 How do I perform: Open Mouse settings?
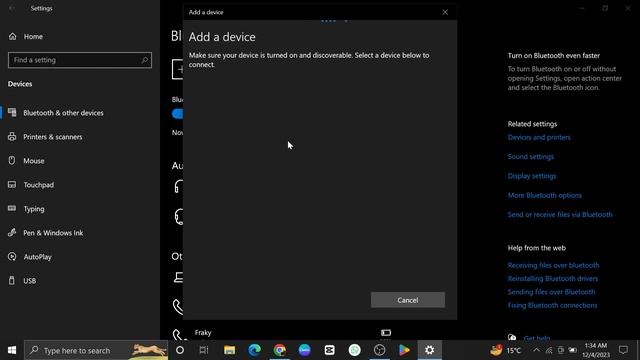tap(33, 161)
